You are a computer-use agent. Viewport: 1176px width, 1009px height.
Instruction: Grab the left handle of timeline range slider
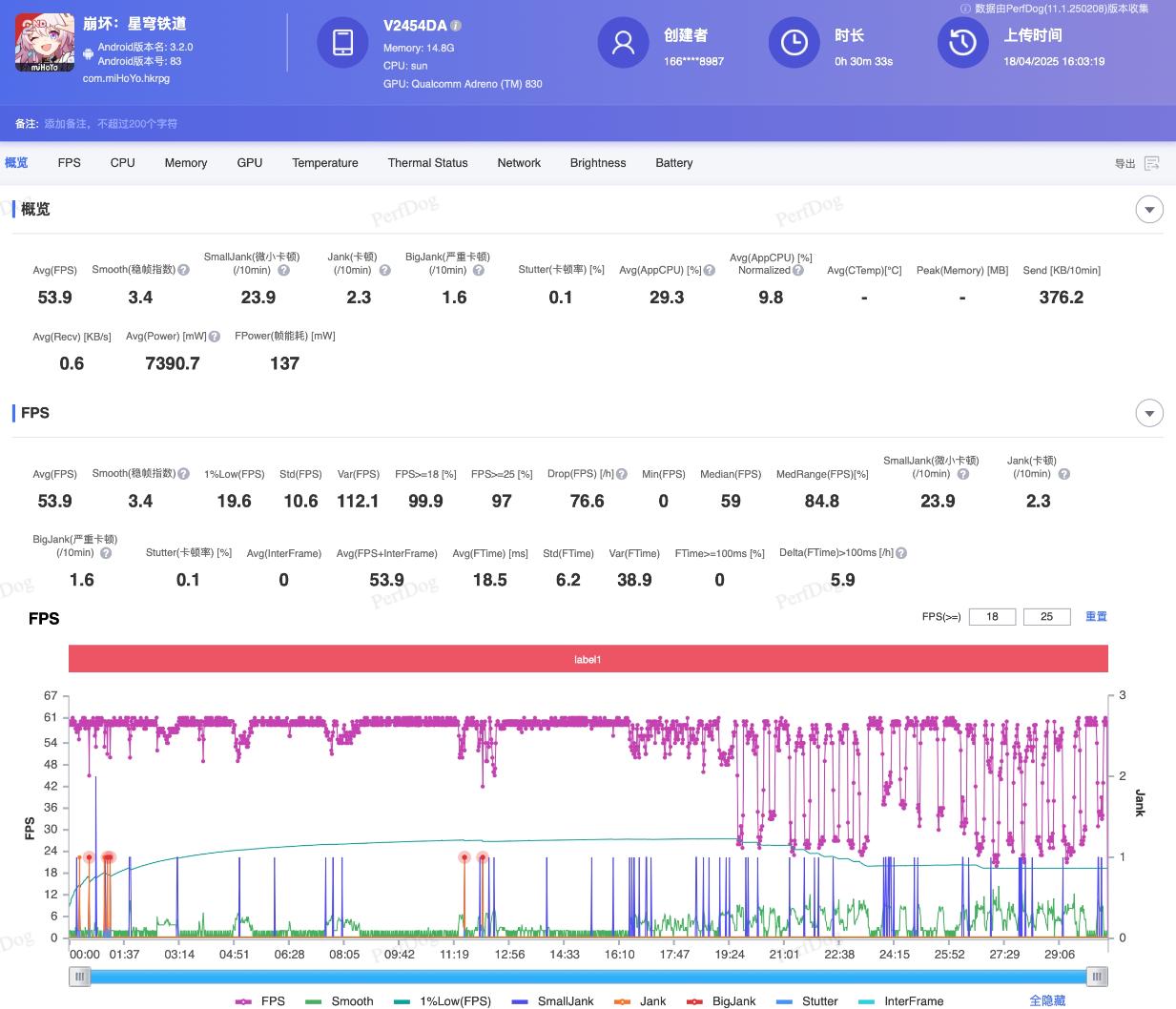point(80,976)
